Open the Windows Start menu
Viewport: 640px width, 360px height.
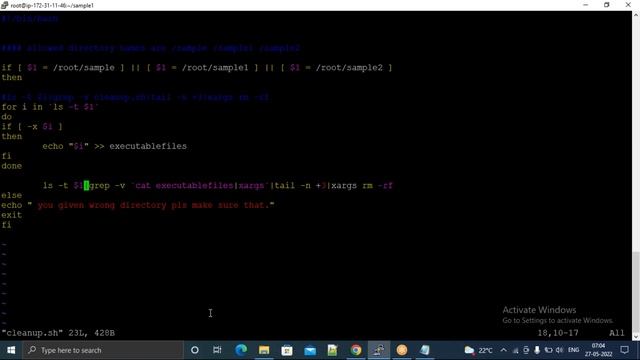(x=11, y=350)
